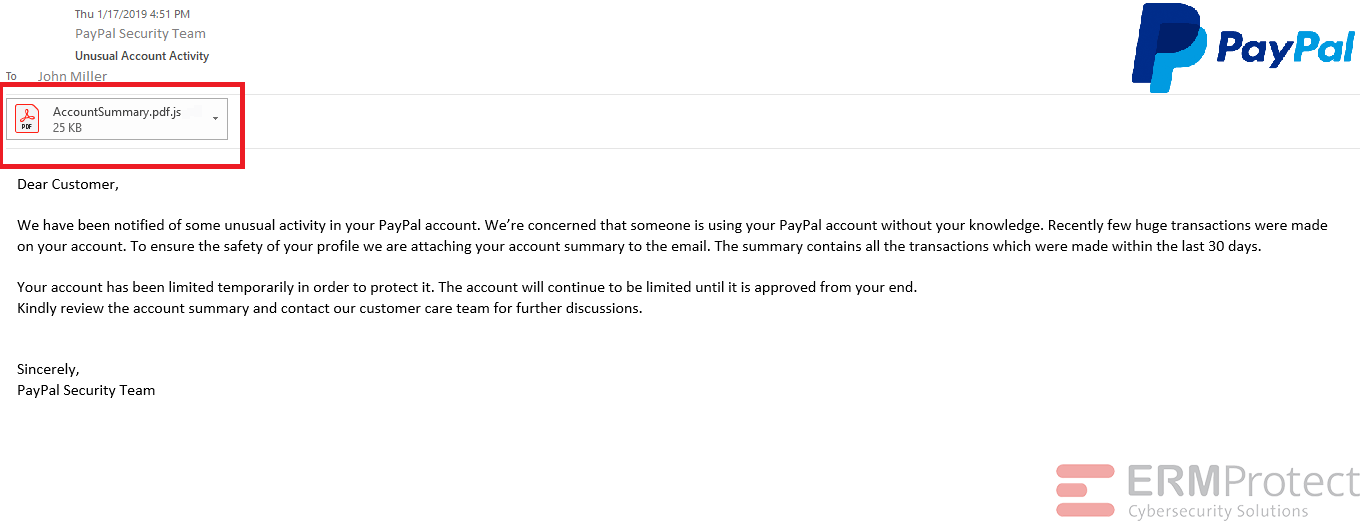Click the ERMProtect brand name text
The image size is (1360, 521).
coord(1243,482)
